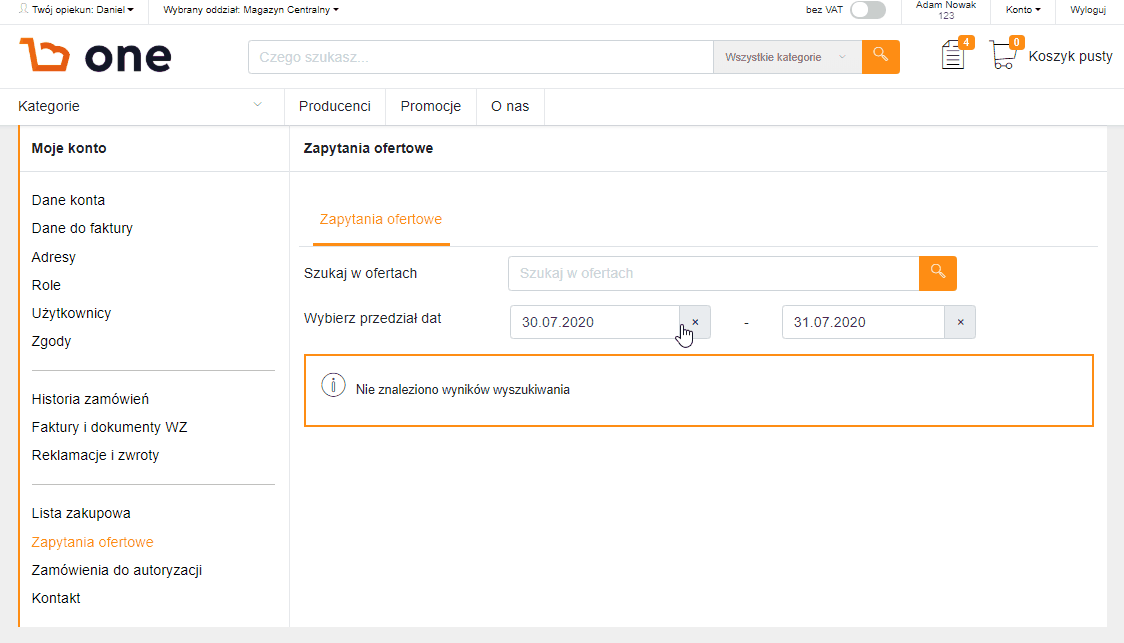Open the Kategorie menu expander
The width and height of the screenshot is (1124, 643).
pos(257,105)
